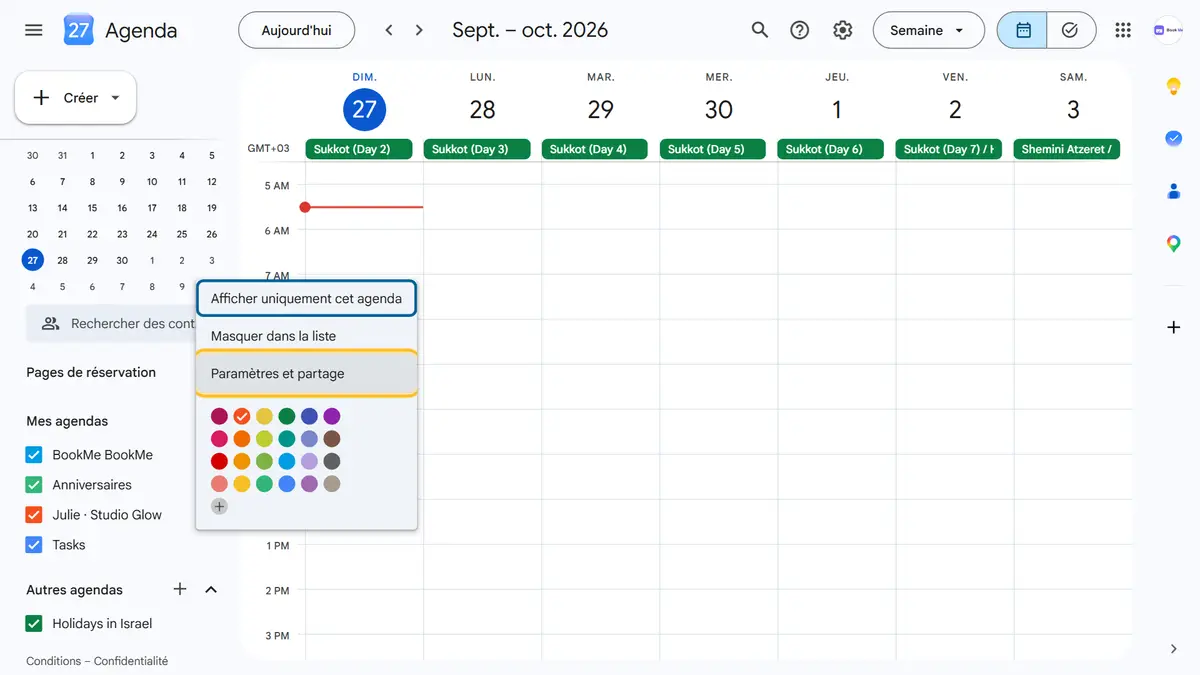Switch to the tasks view checkmark icon
The image size is (1200, 675).
tap(1071, 30)
